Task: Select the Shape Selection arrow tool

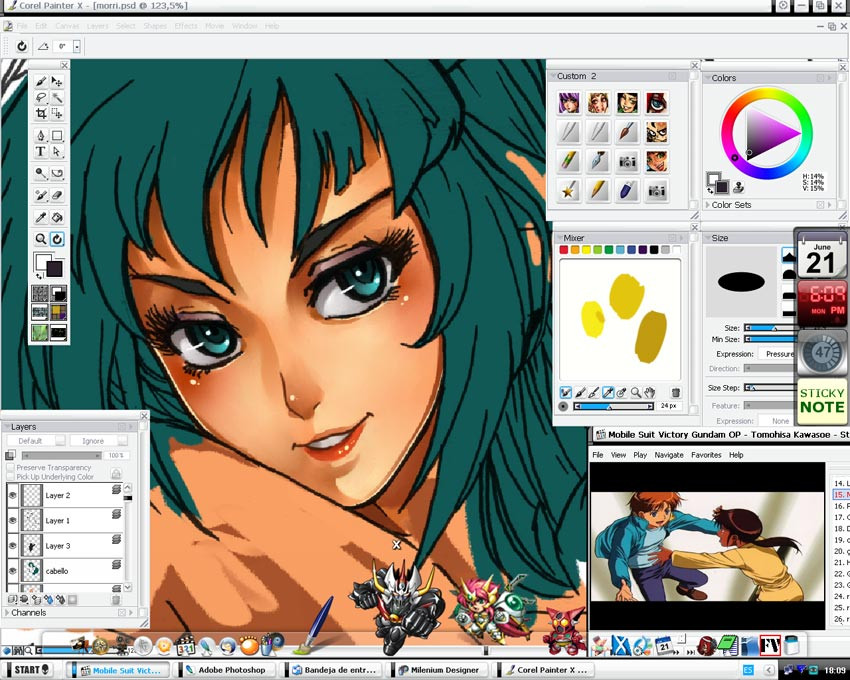Action: (x=57, y=152)
